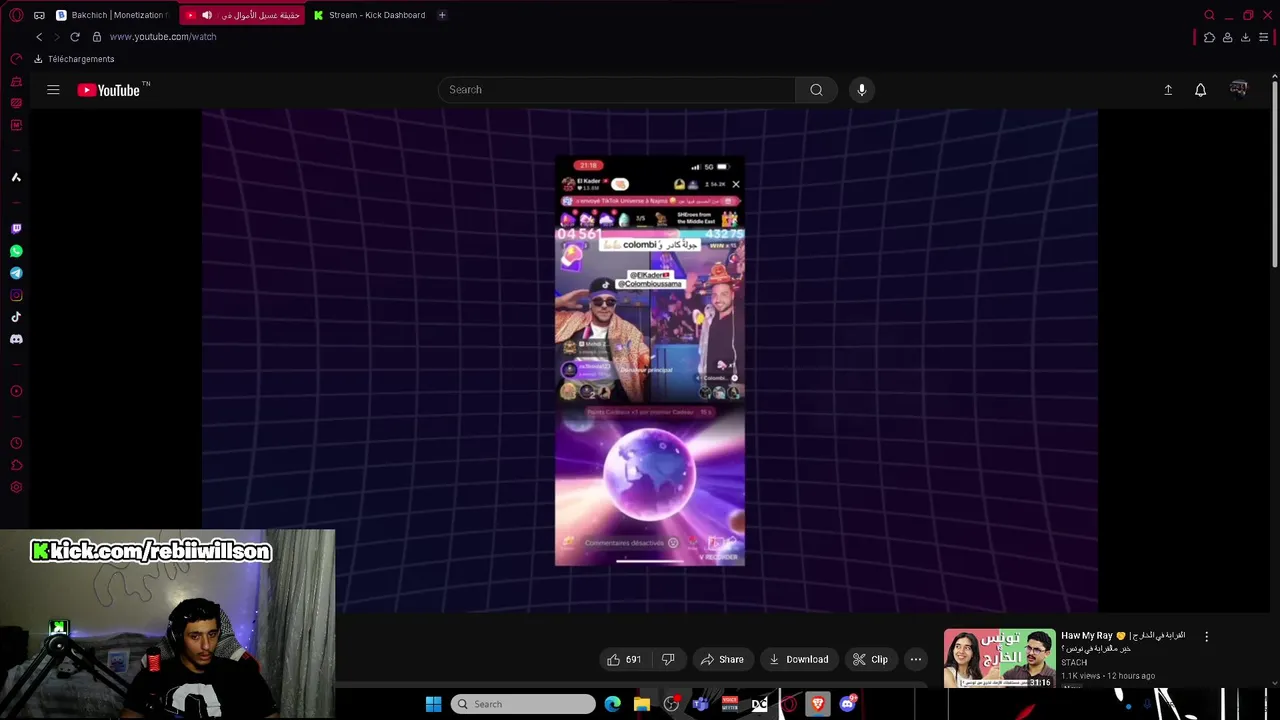1280x720 pixels.
Task: Open Telegram in Opera sidebar
Action: pos(16,273)
